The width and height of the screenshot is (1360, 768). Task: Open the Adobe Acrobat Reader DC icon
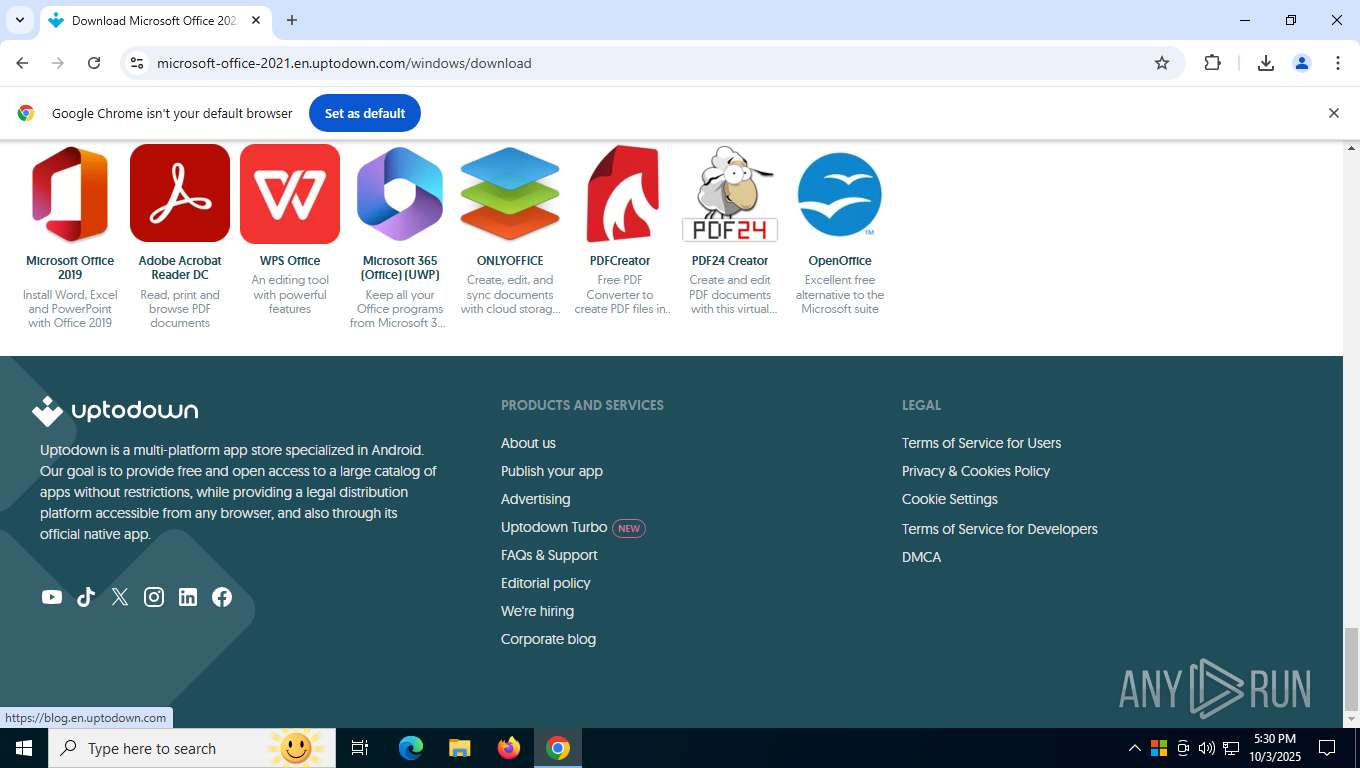[180, 193]
